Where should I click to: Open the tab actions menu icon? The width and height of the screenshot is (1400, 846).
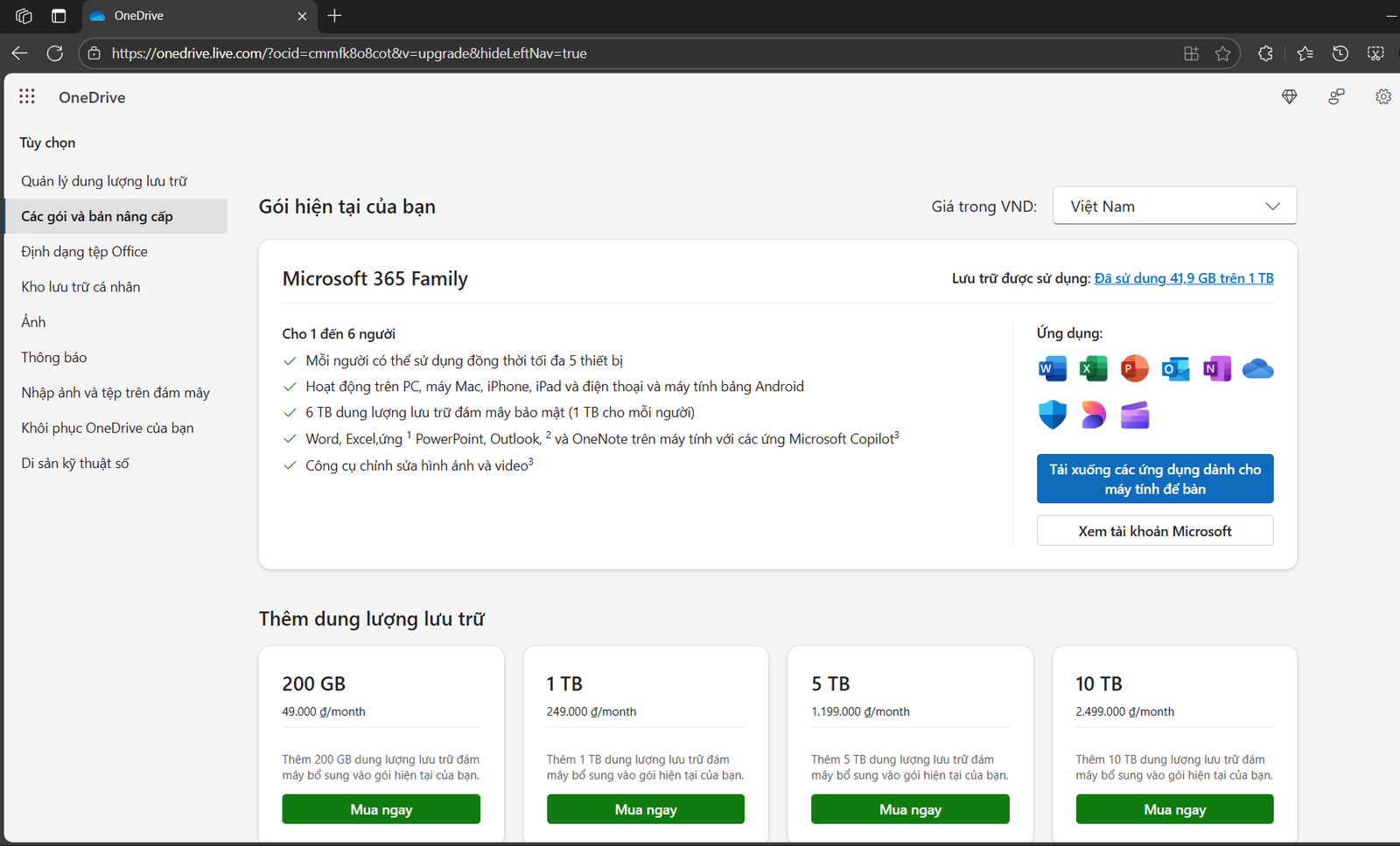(x=59, y=16)
